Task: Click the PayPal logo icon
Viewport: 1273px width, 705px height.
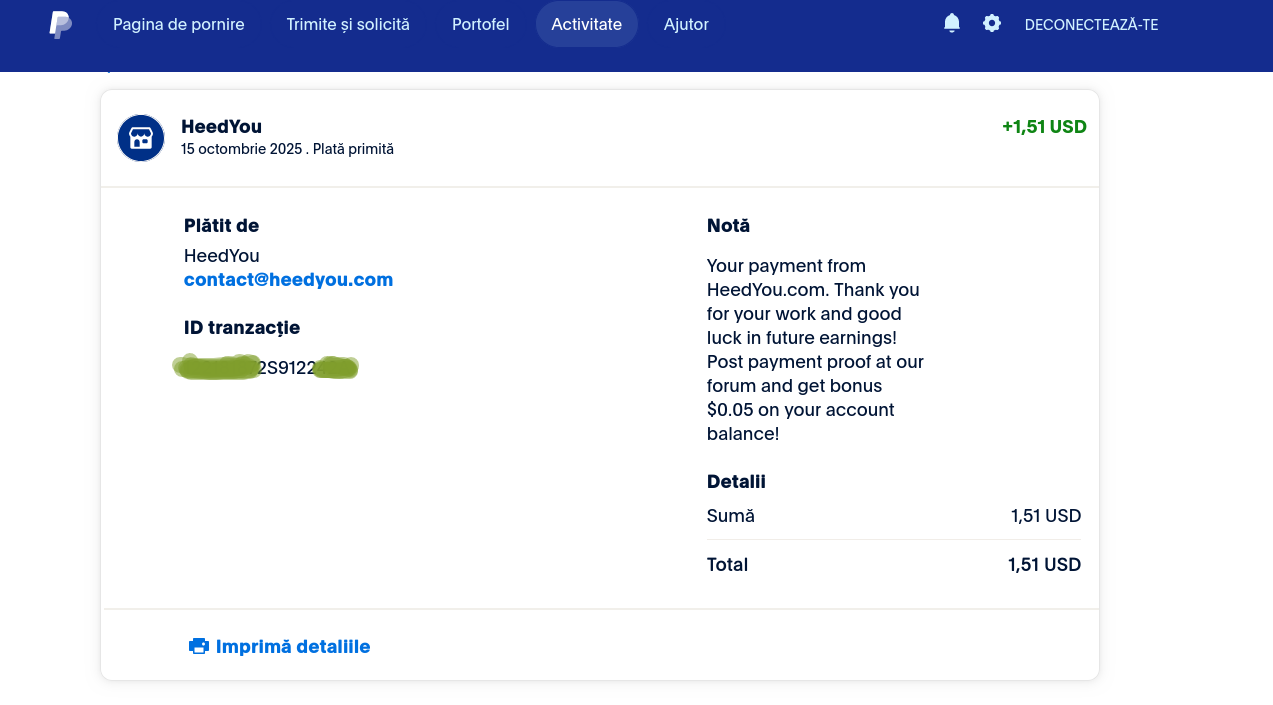Action: coord(60,25)
